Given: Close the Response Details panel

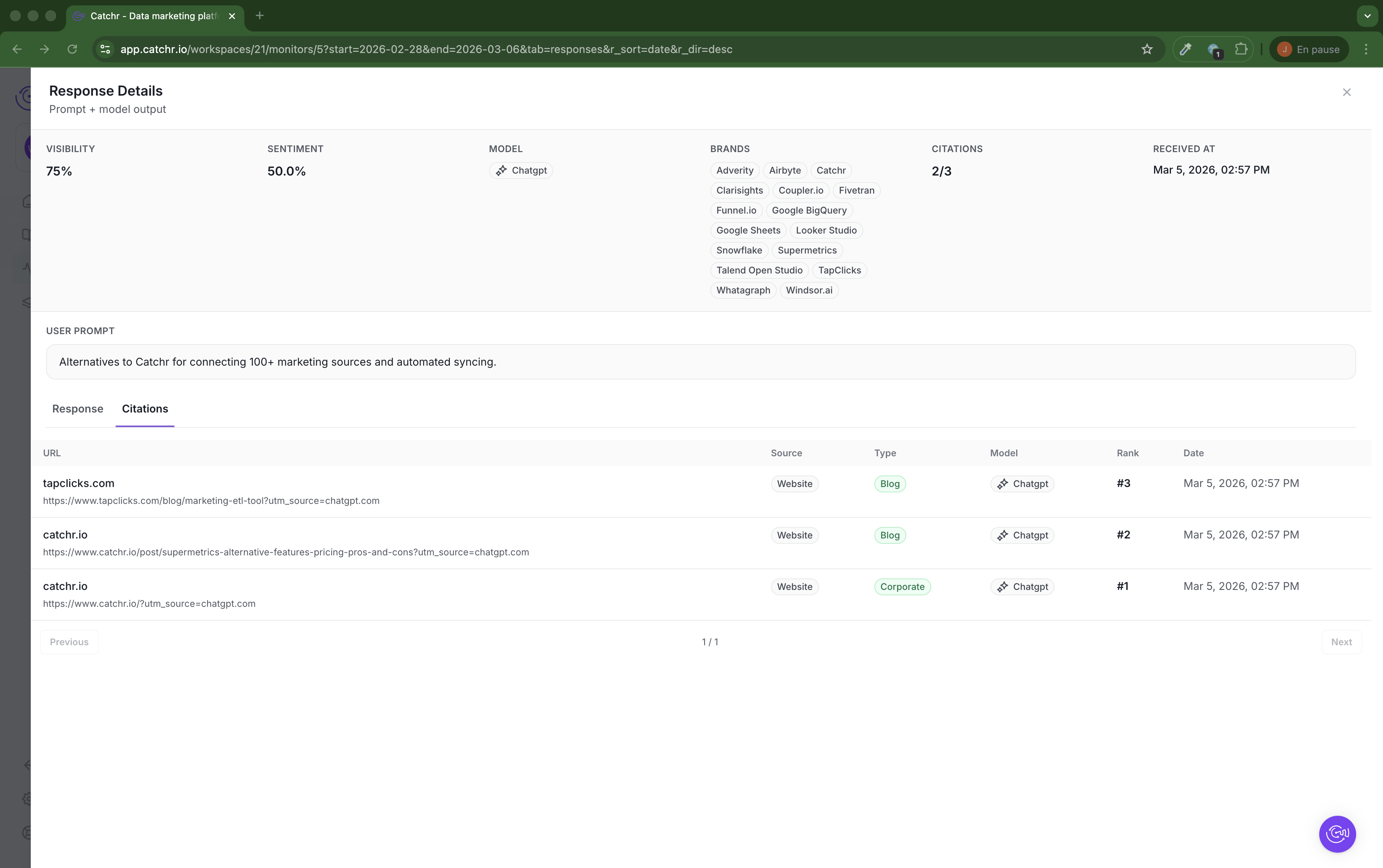Looking at the screenshot, I should [x=1346, y=93].
